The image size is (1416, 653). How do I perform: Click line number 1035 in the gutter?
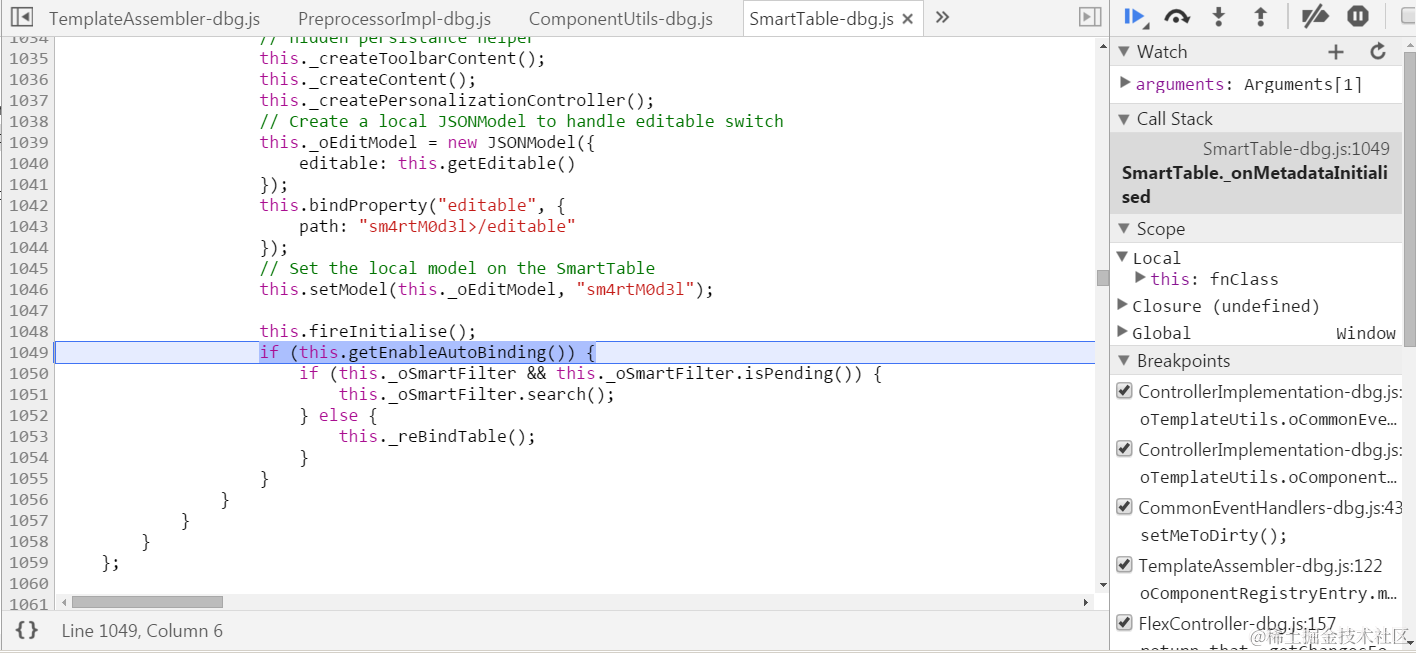coord(28,58)
